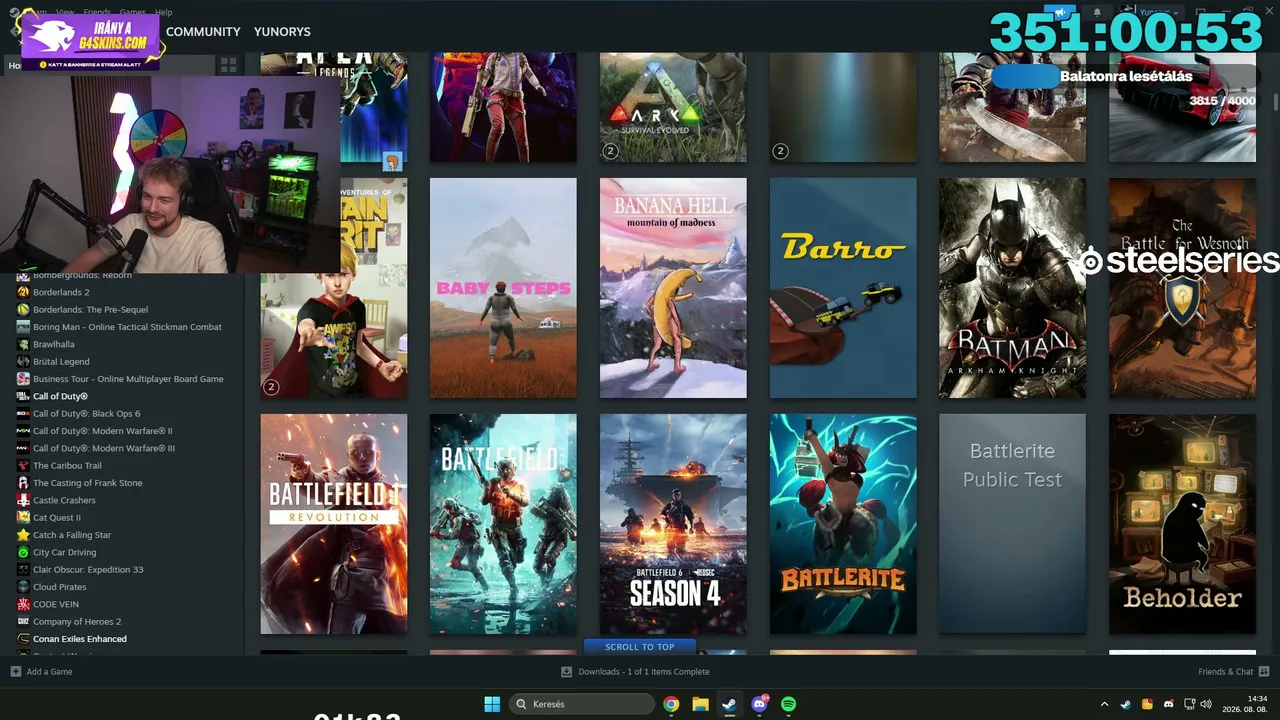Image resolution: width=1280 pixels, height=720 pixels.
Task: Open the View menu
Action: click(65, 12)
